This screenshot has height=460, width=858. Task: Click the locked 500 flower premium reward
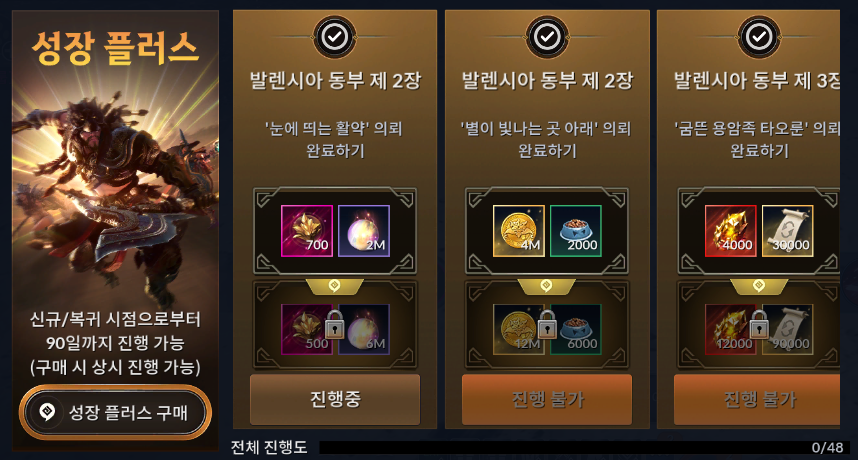tap(307, 329)
